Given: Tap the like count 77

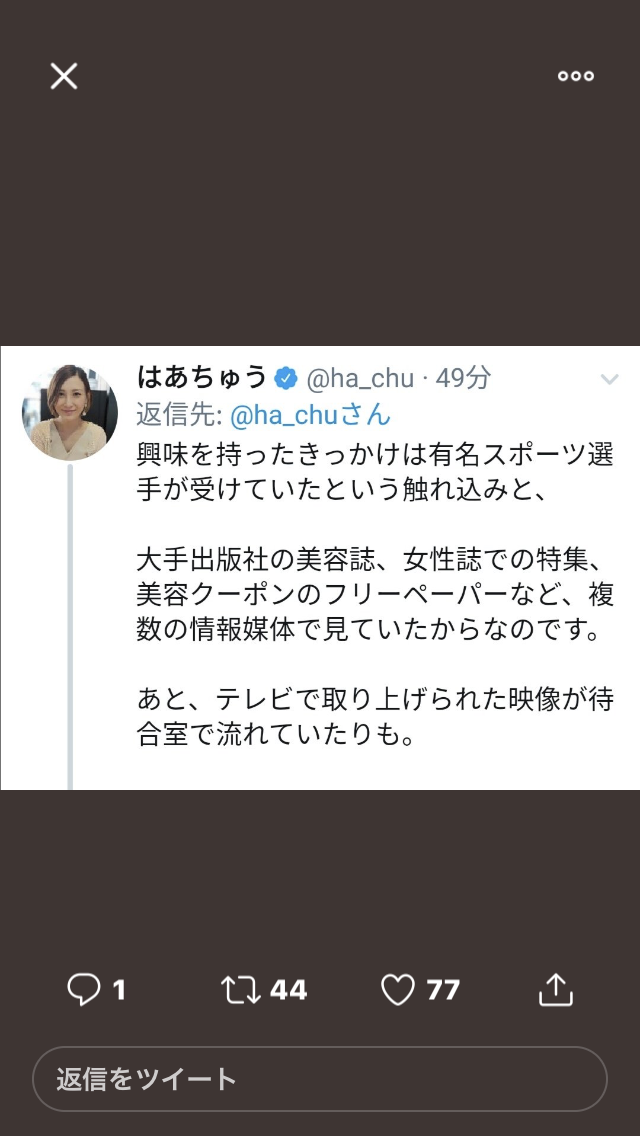Looking at the screenshot, I should pyautogui.click(x=444, y=990).
